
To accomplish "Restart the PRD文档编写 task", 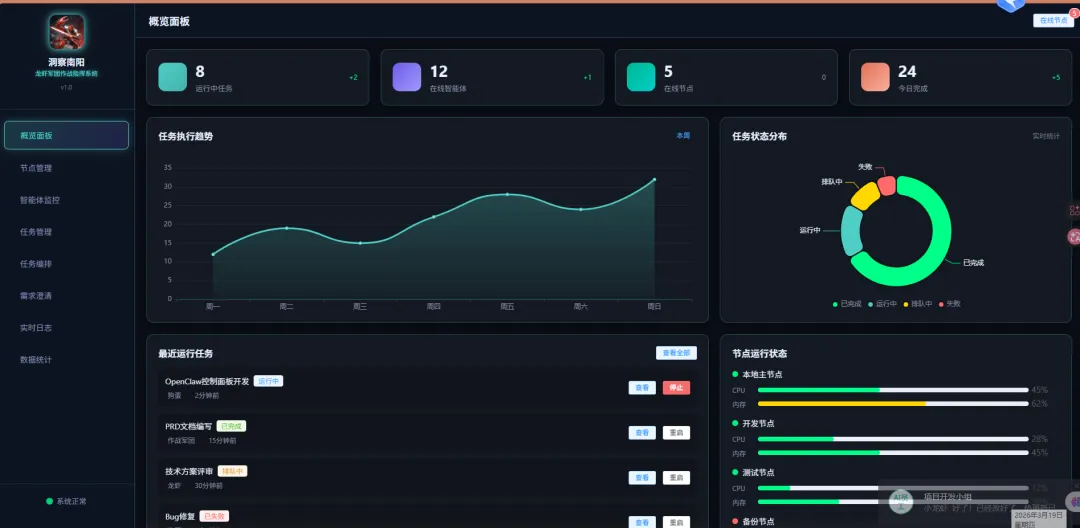I will [x=676, y=433].
